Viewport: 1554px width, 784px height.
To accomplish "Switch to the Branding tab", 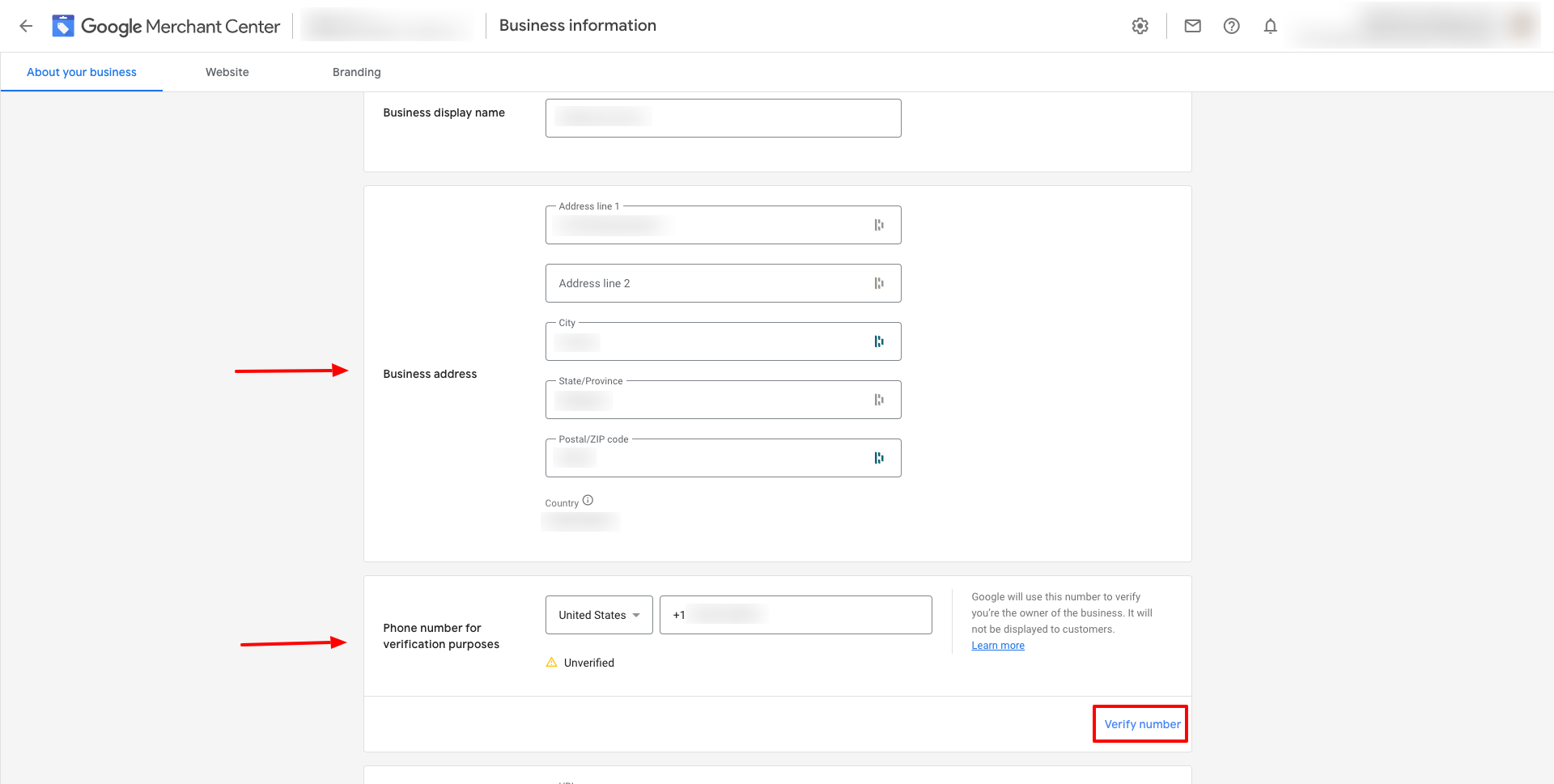I will [x=356, y=72].
